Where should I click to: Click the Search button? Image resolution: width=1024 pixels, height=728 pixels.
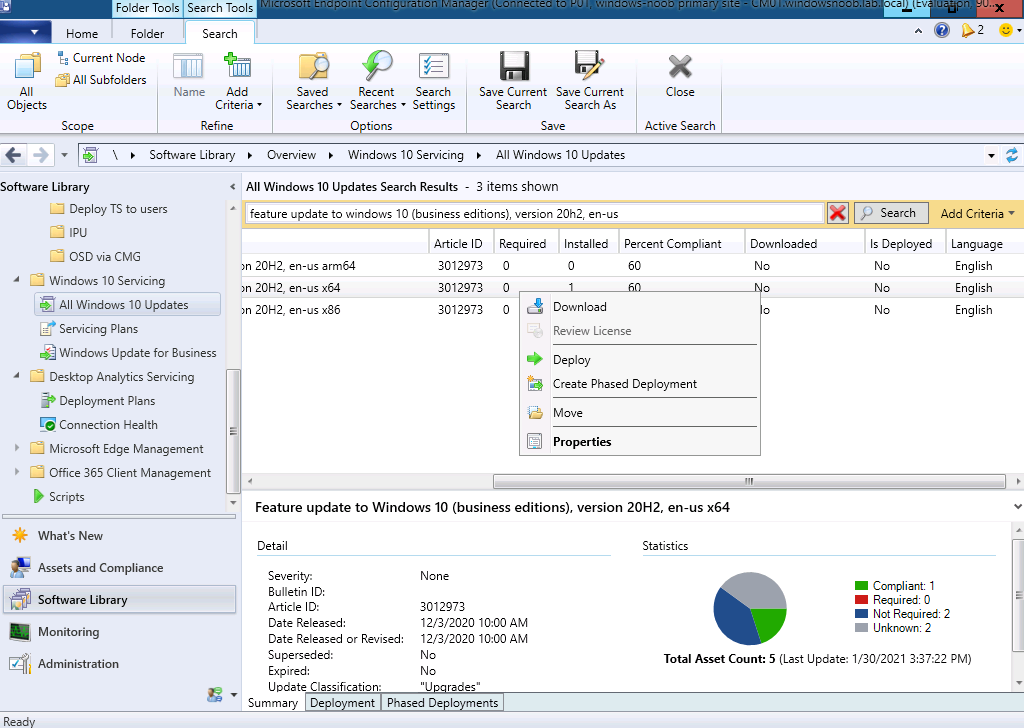[x=891, y=214]
